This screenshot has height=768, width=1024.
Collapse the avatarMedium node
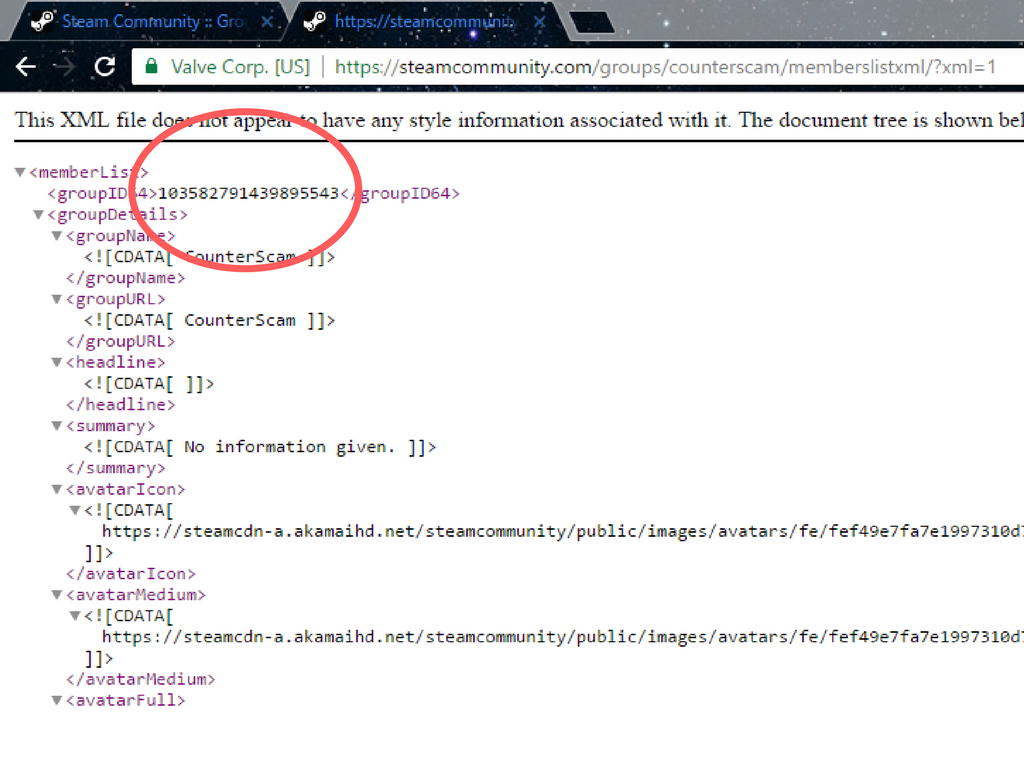click(57, 595)
